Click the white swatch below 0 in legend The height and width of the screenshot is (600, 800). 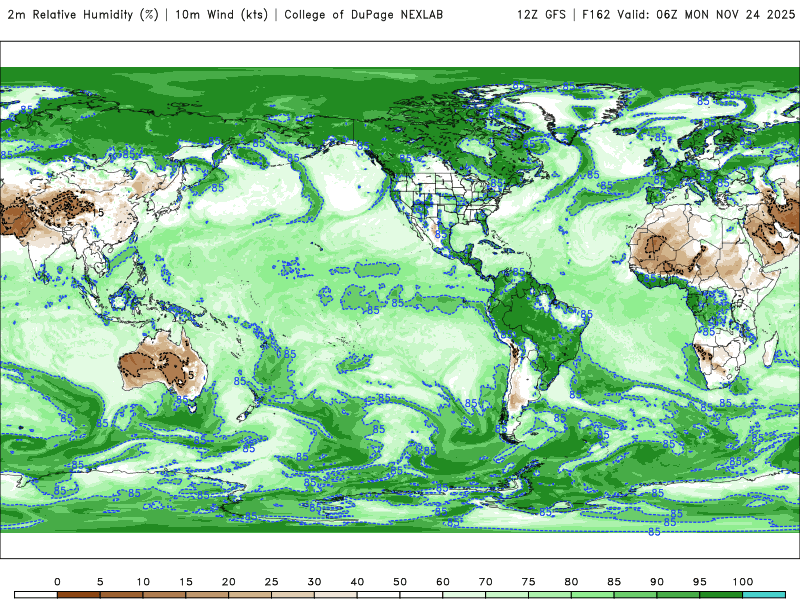pyautogui.click(x=36, y=595)
